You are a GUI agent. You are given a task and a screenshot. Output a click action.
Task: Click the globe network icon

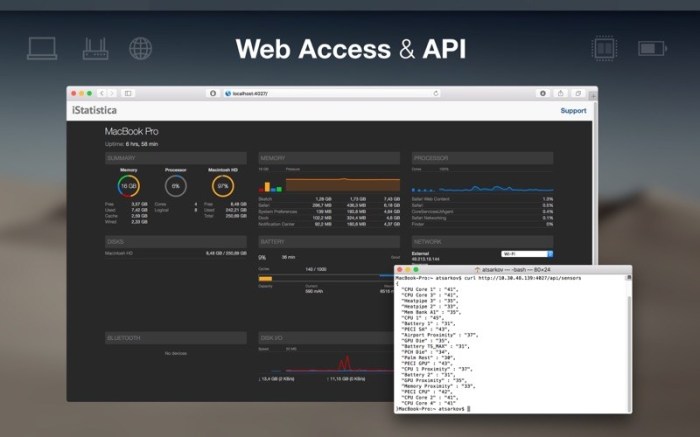pos(140,48)
